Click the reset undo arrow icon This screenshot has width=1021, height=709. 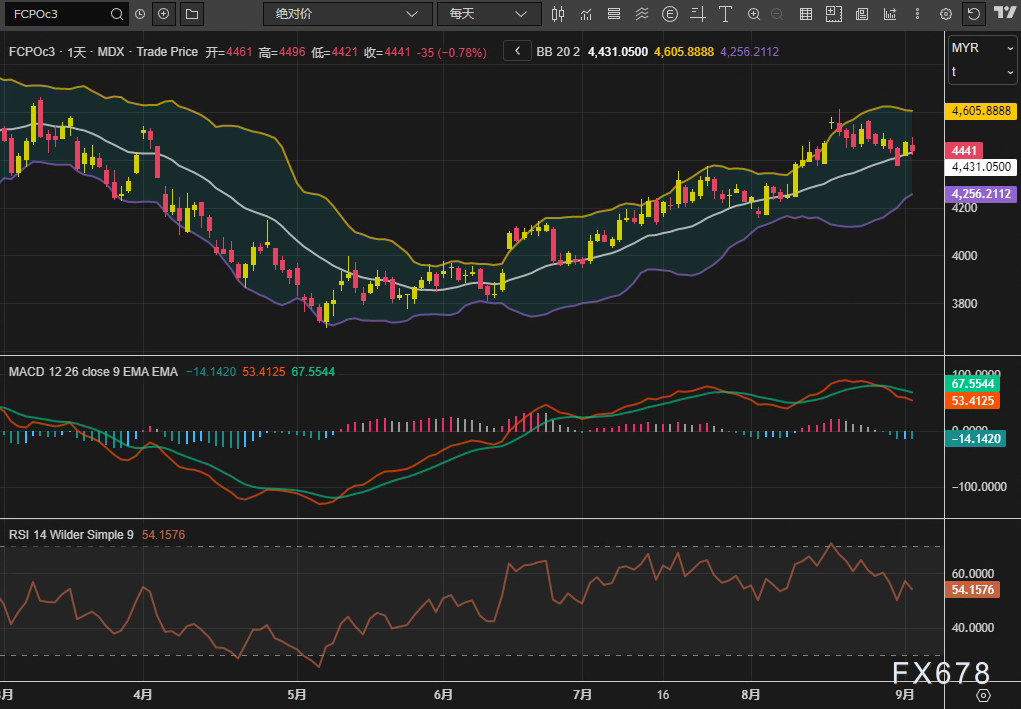973,14
